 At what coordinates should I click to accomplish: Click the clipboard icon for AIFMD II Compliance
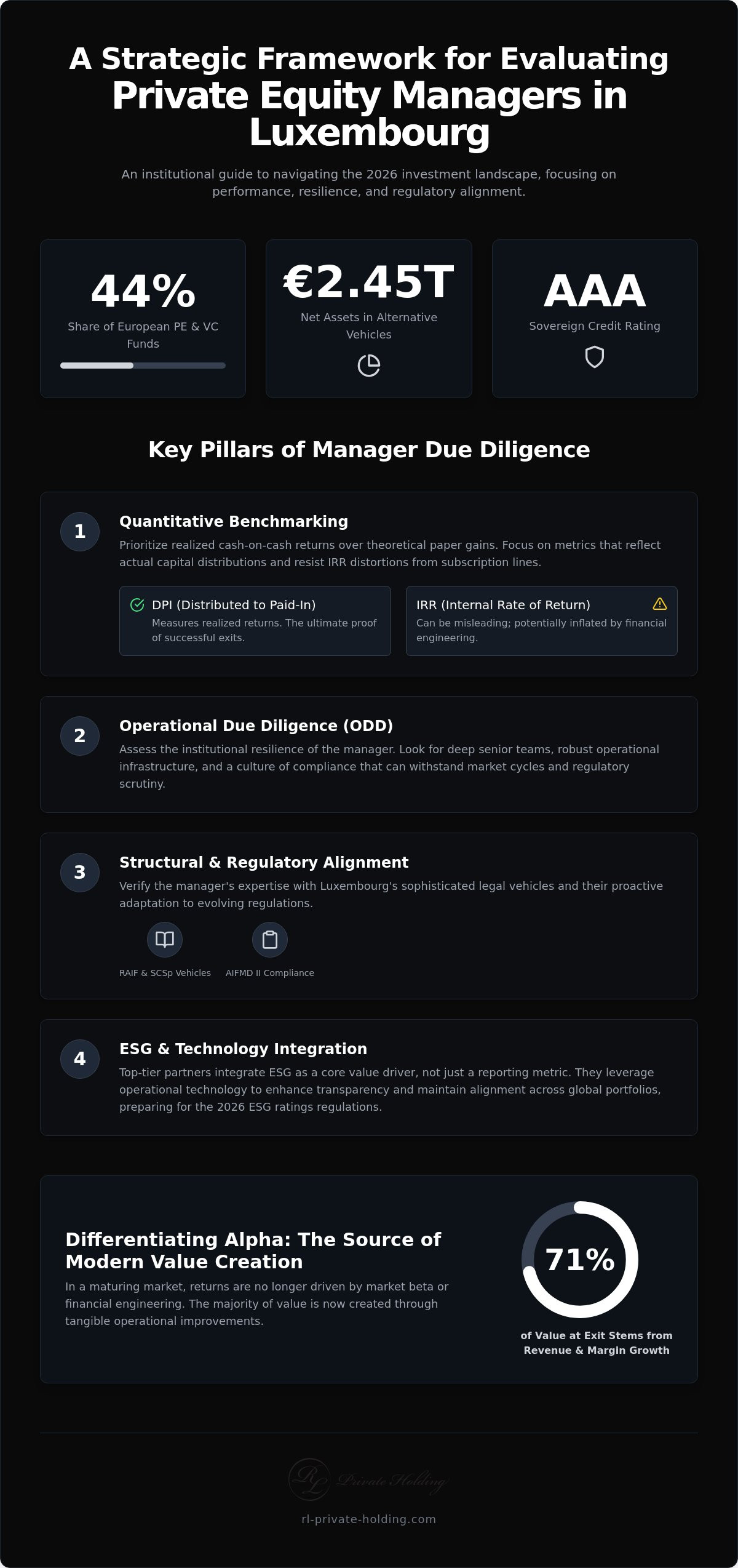coord(270,940)
